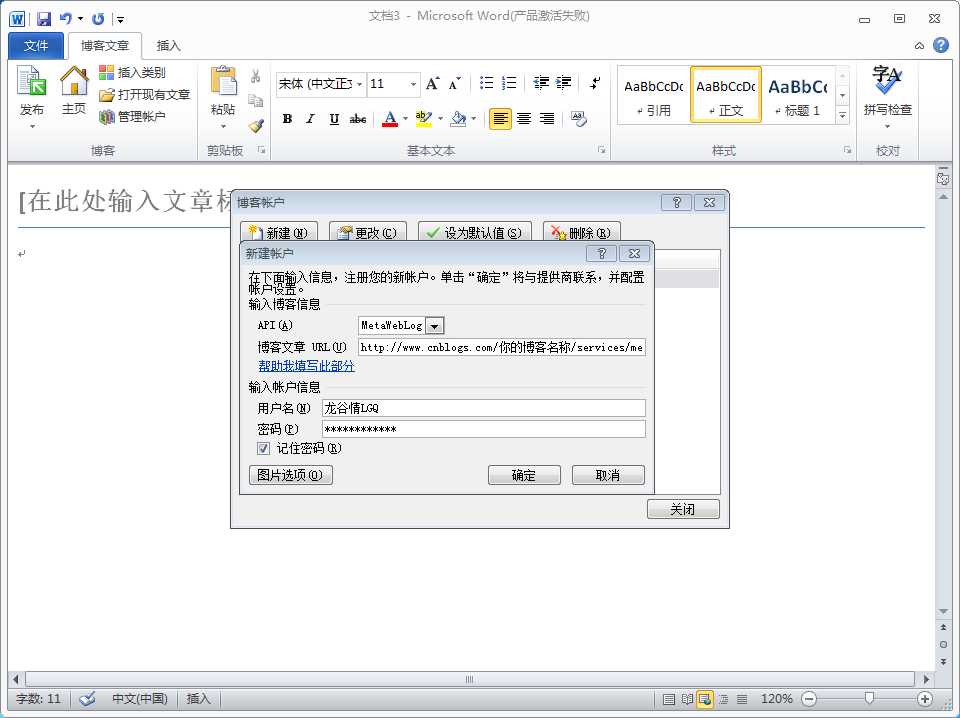Open font color dropdown arrow
Viewport: 960px width, 718px height.
pyautogui.click(x=405, y=119)
